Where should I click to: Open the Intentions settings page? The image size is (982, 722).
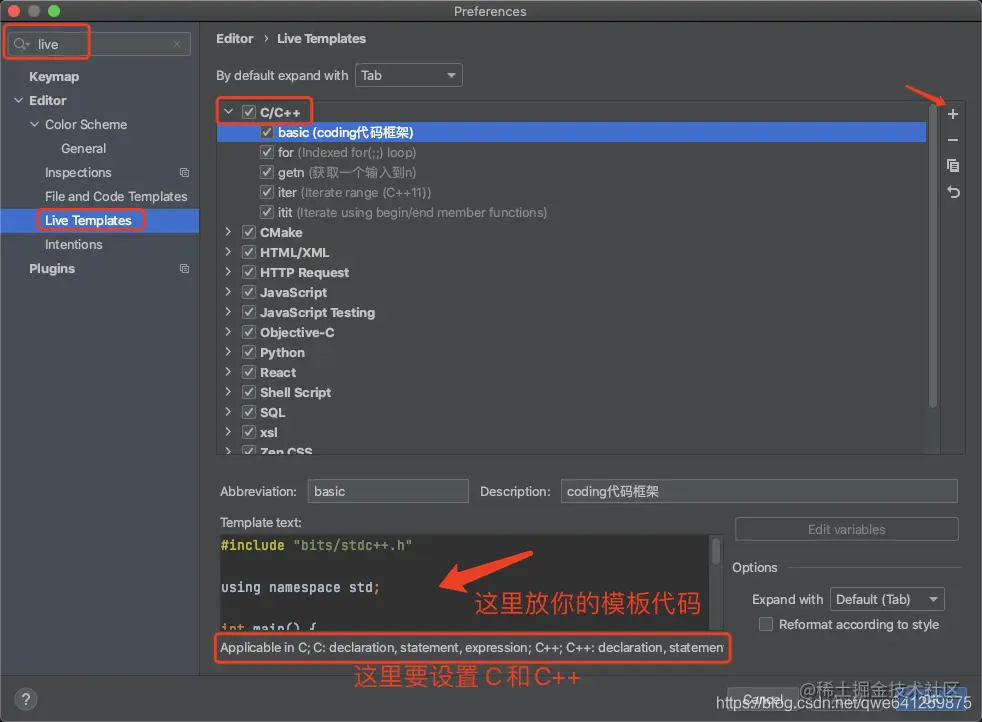pos(73,245)
